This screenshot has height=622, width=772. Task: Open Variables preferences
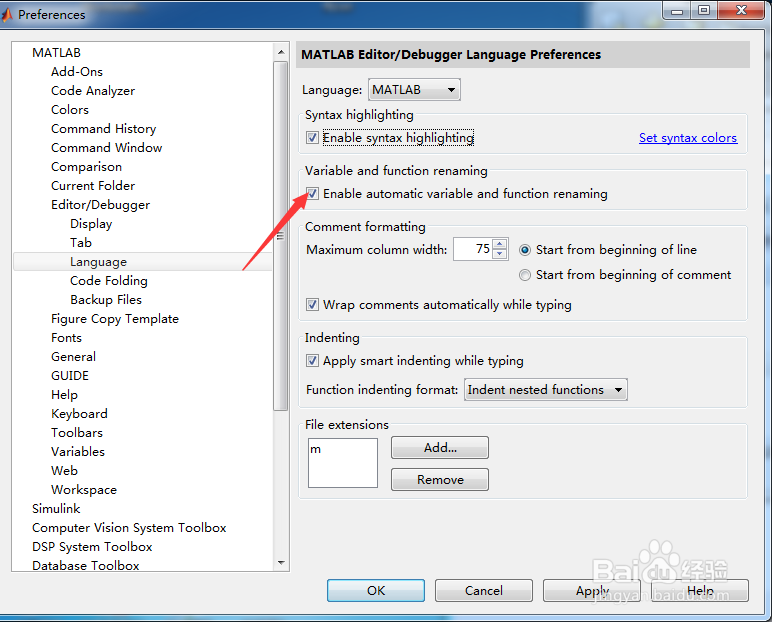78,452
